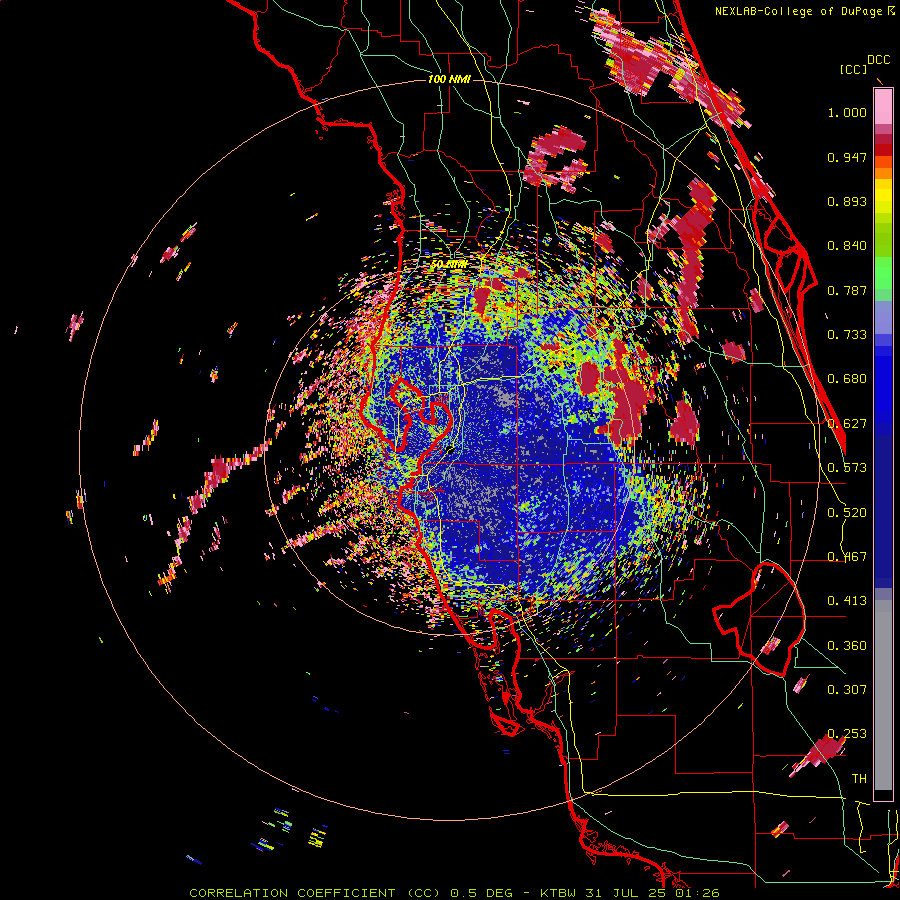Click the 0.627 scale value
900x900 pixels.
click(x=847, y=424)
